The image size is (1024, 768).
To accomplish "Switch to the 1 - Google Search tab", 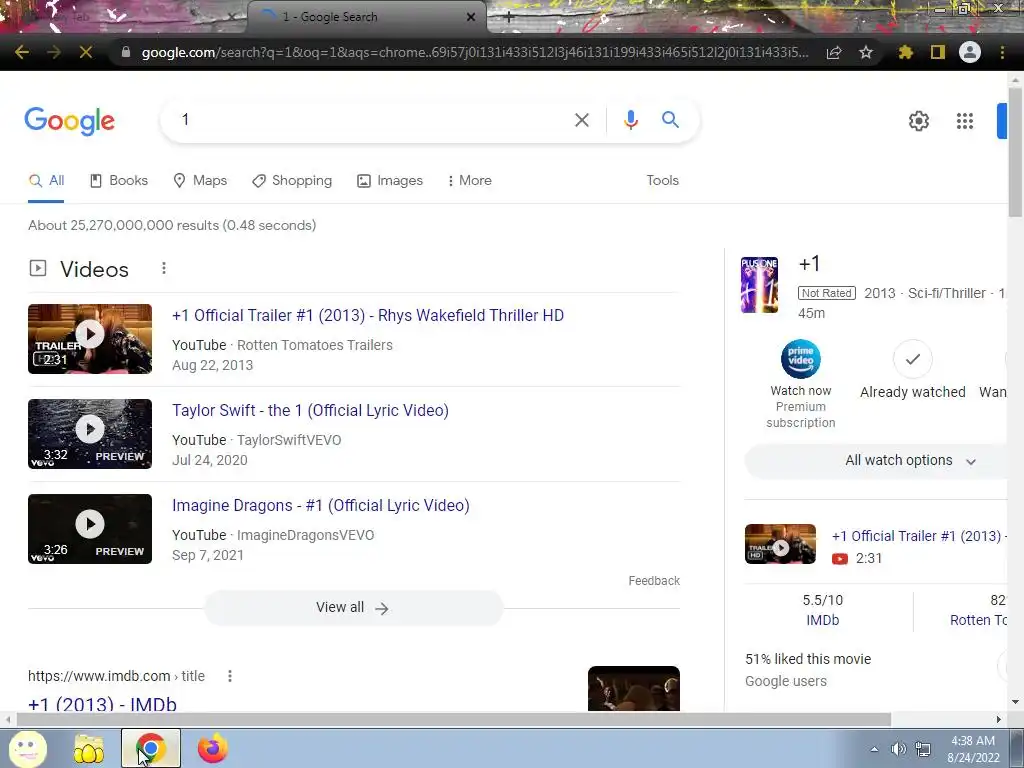I will click(x=366, y=17).
